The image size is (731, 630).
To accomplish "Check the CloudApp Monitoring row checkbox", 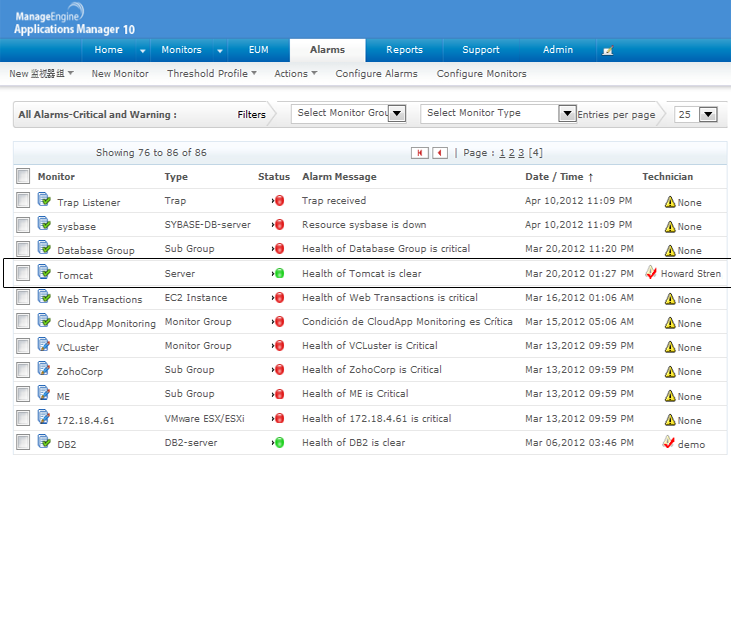I will (23, 321).
